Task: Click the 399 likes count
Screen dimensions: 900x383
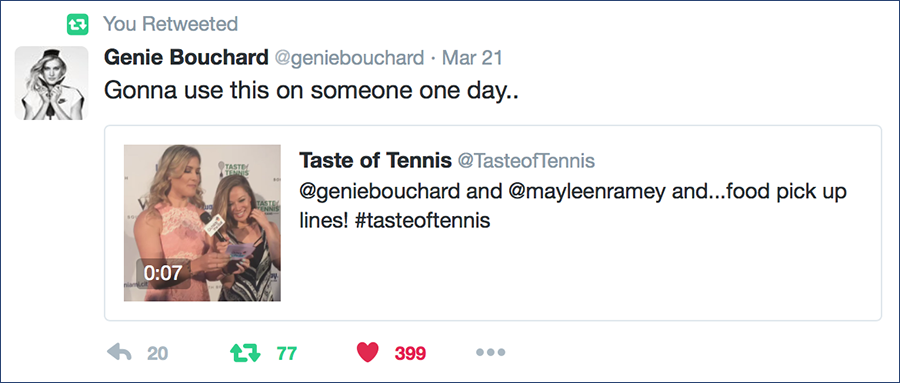Action: (410, 354)
